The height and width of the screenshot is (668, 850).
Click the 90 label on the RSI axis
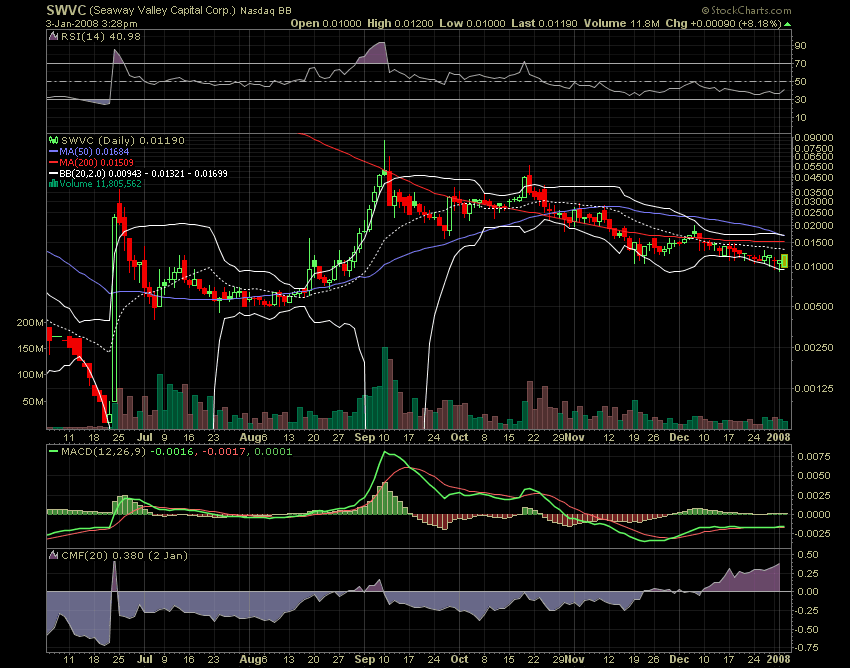point(800,46)
